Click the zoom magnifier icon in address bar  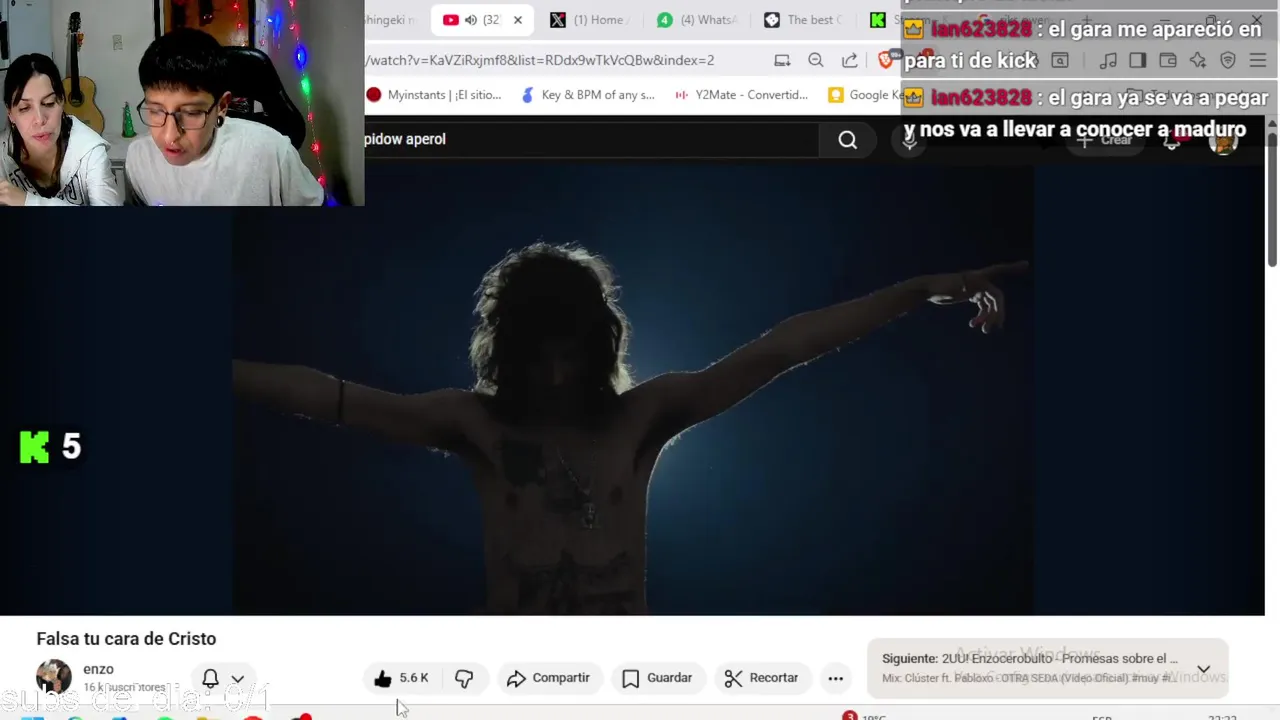(x=816, y=60)
